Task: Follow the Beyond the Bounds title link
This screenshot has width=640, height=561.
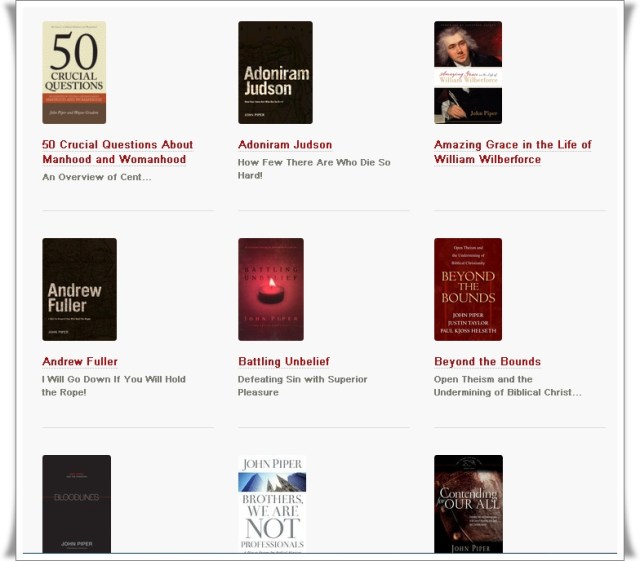Action: click(x=487, y=361)
